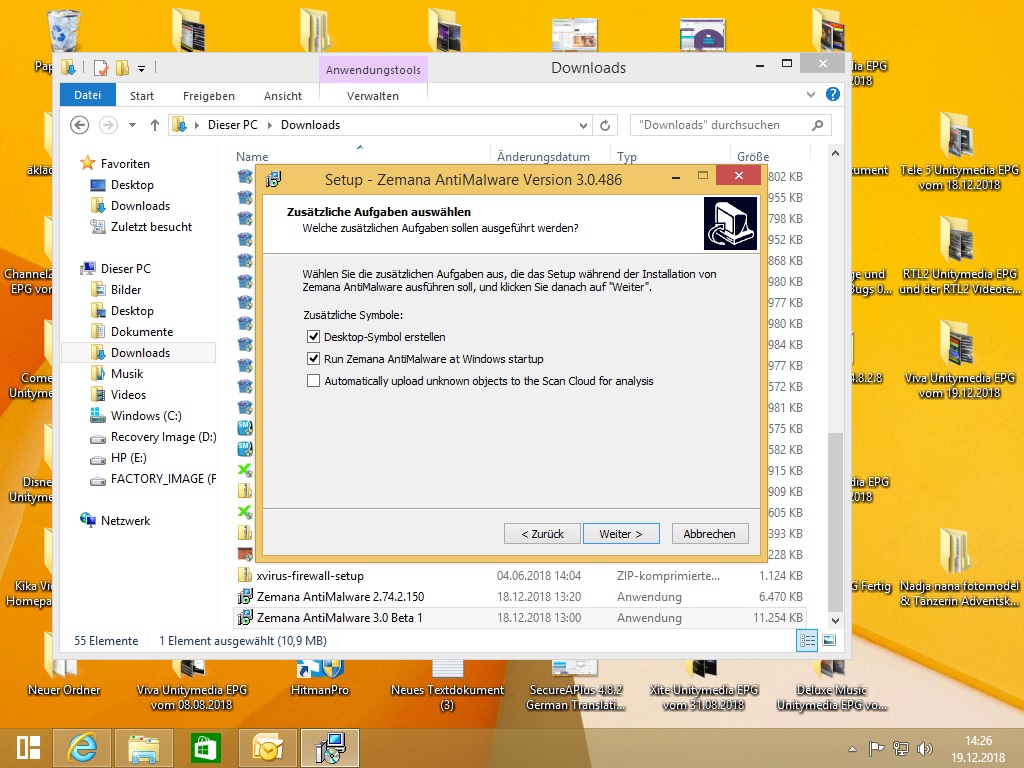This screenshot has height=768, width=1024.
Task: Sort by the Größe column header
Action: [753, 157]
